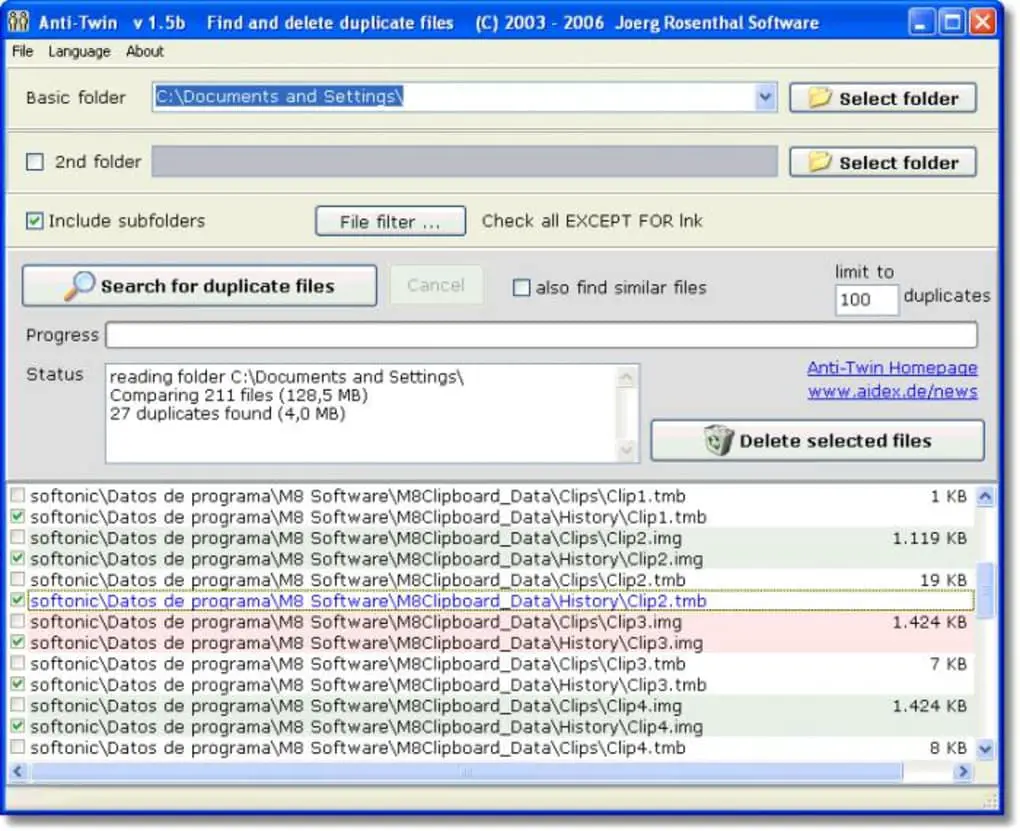Uncheck the History\Clip4.img file checkbox
Image resolution: width=1020 pixels, height=831 pixels.
[x=18, y=726]
